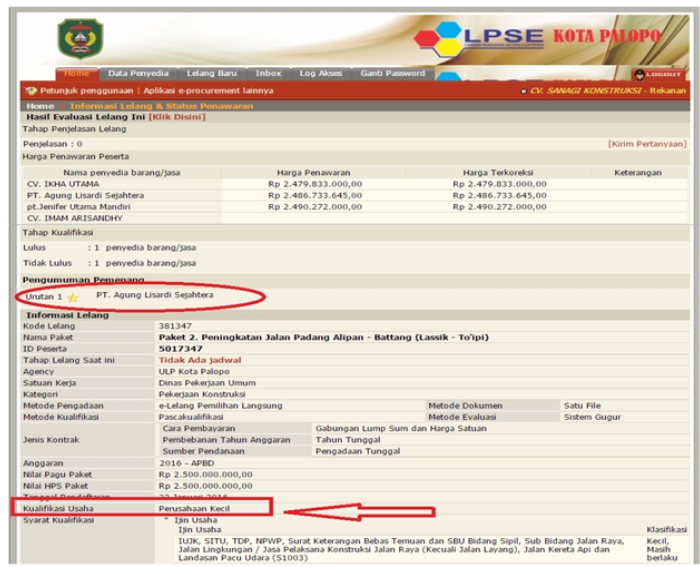Click the Tahun Tunggal value
Viewport: 700px width, 567px height.
click(348, 440)
